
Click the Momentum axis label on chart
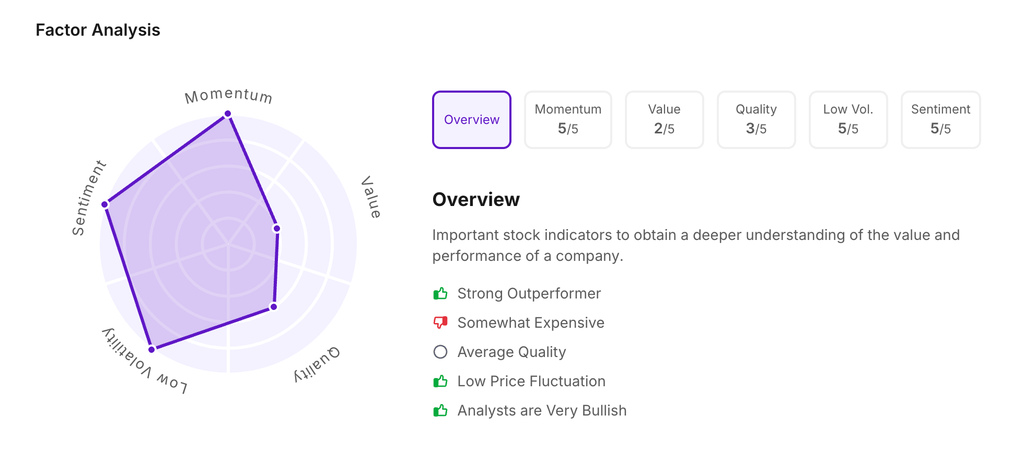229,96
